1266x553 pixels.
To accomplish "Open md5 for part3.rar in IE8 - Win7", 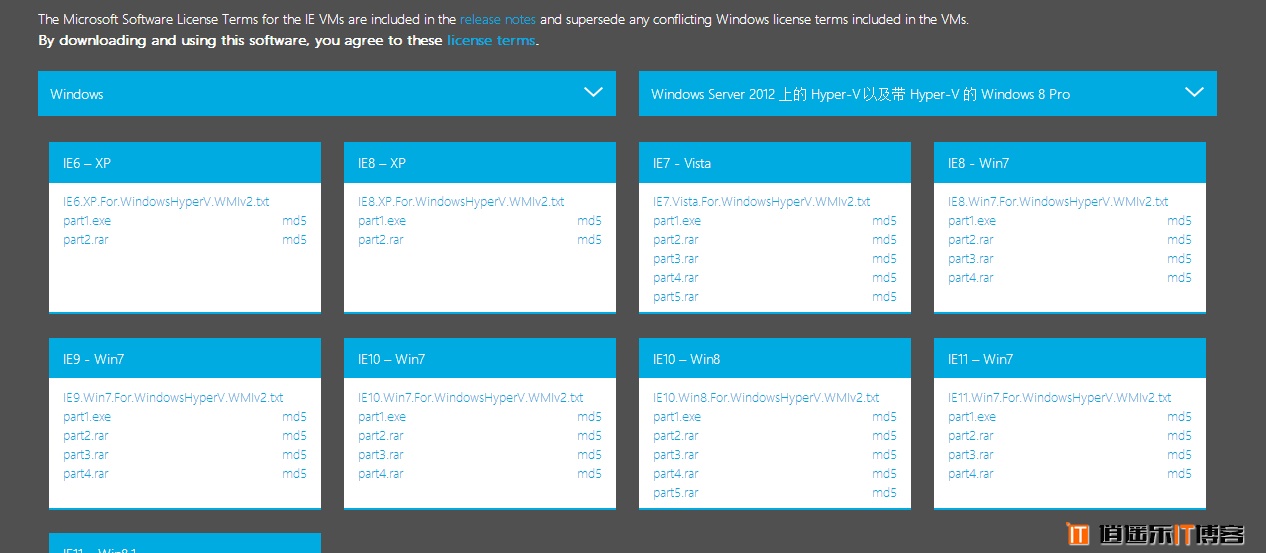I will pos(1180,259).
